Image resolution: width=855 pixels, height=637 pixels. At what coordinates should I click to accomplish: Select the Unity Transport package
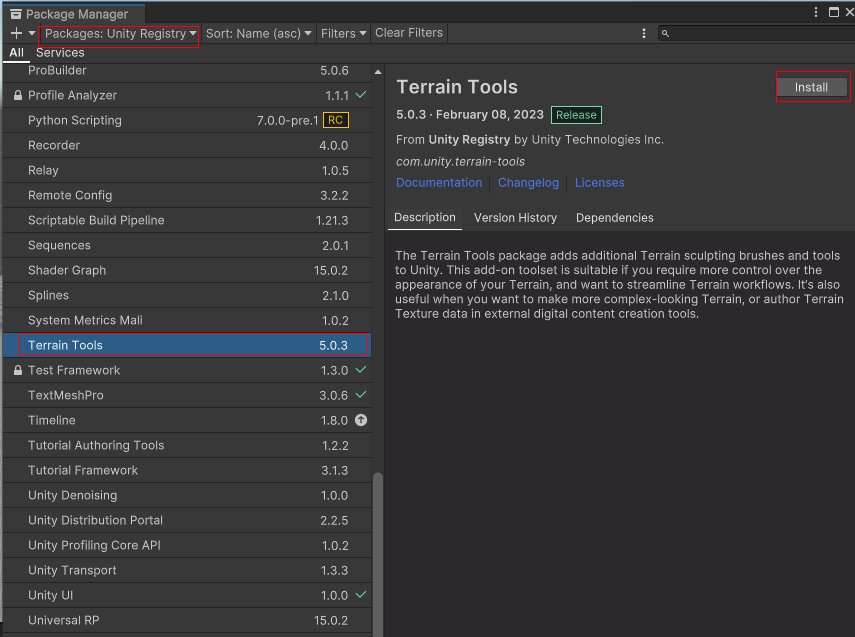(x=187, y=570)
